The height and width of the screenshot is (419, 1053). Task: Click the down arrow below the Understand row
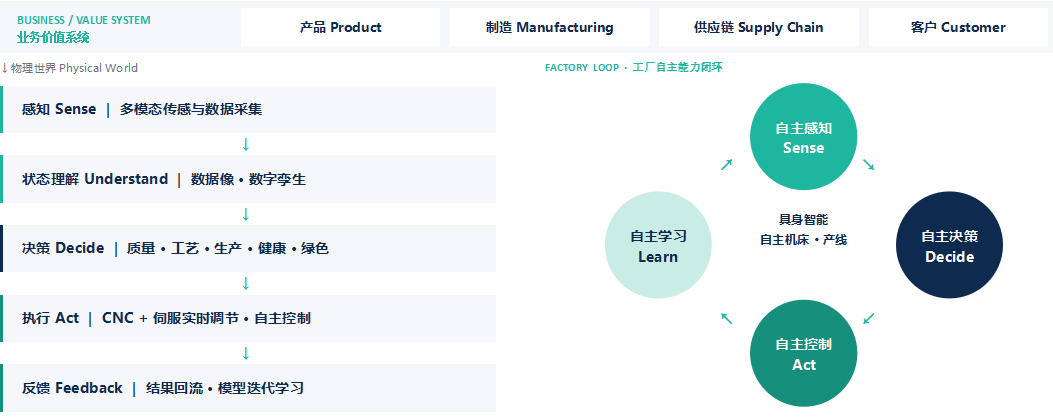[x=246, y=214]
